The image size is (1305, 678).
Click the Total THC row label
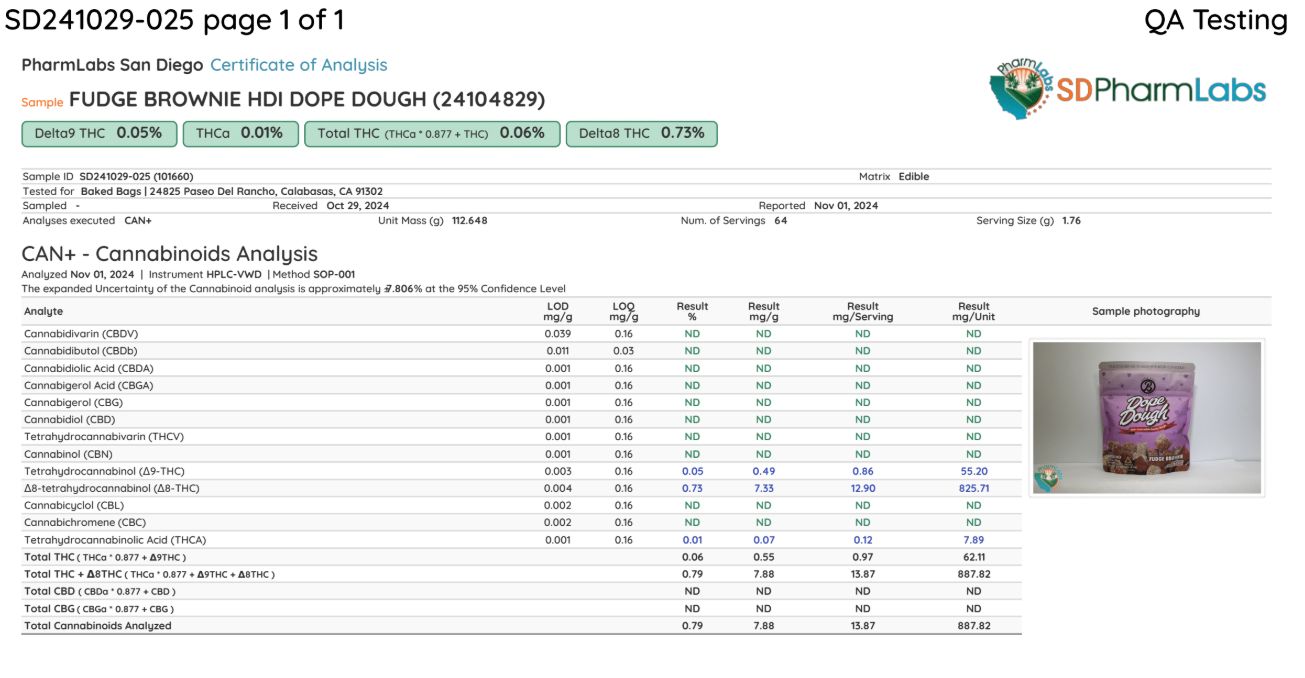tap(105, 557)
